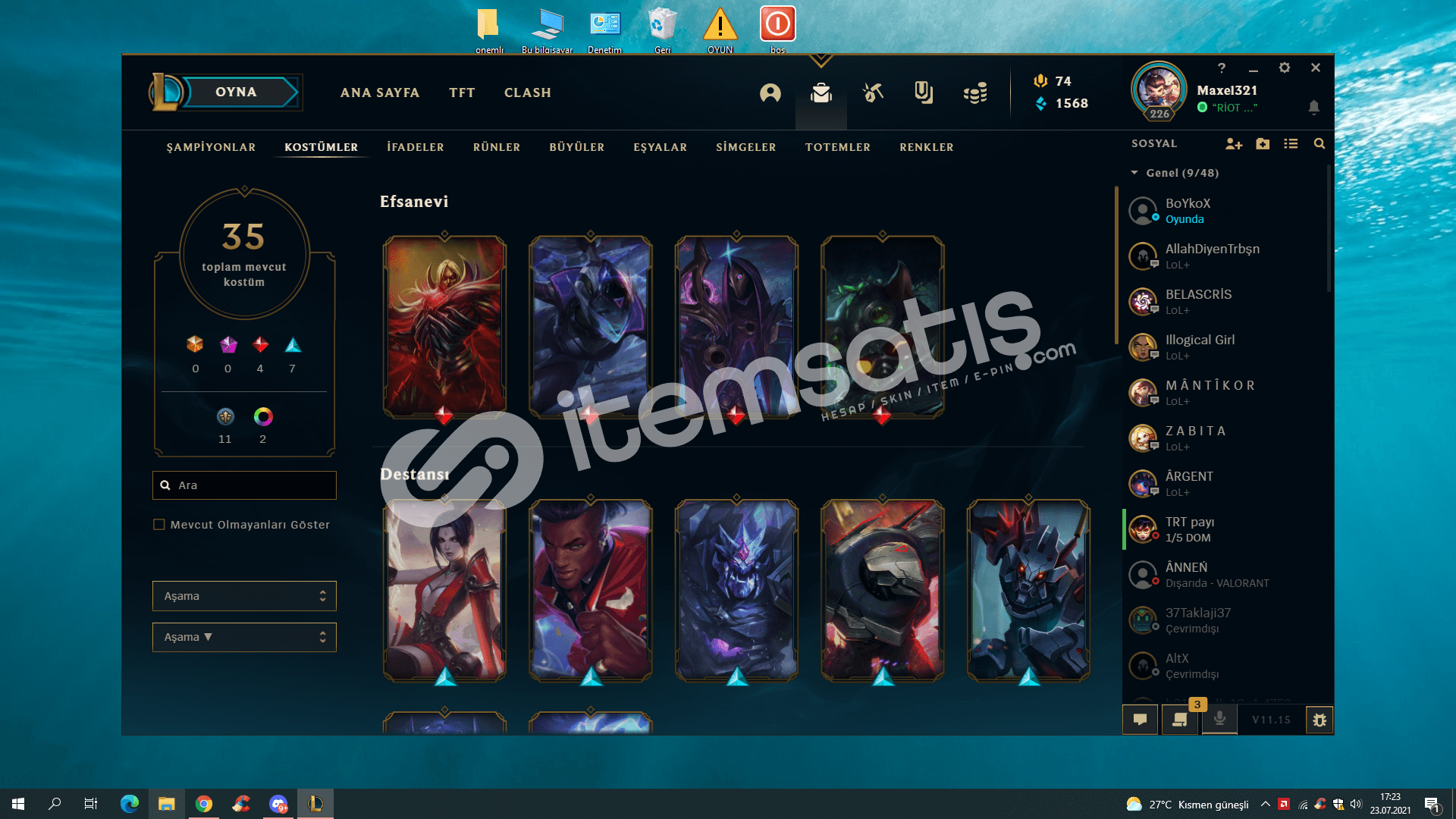The image size is (1456, 819).
Task: Click the Ara skin search field
Action: click(244, 485)
